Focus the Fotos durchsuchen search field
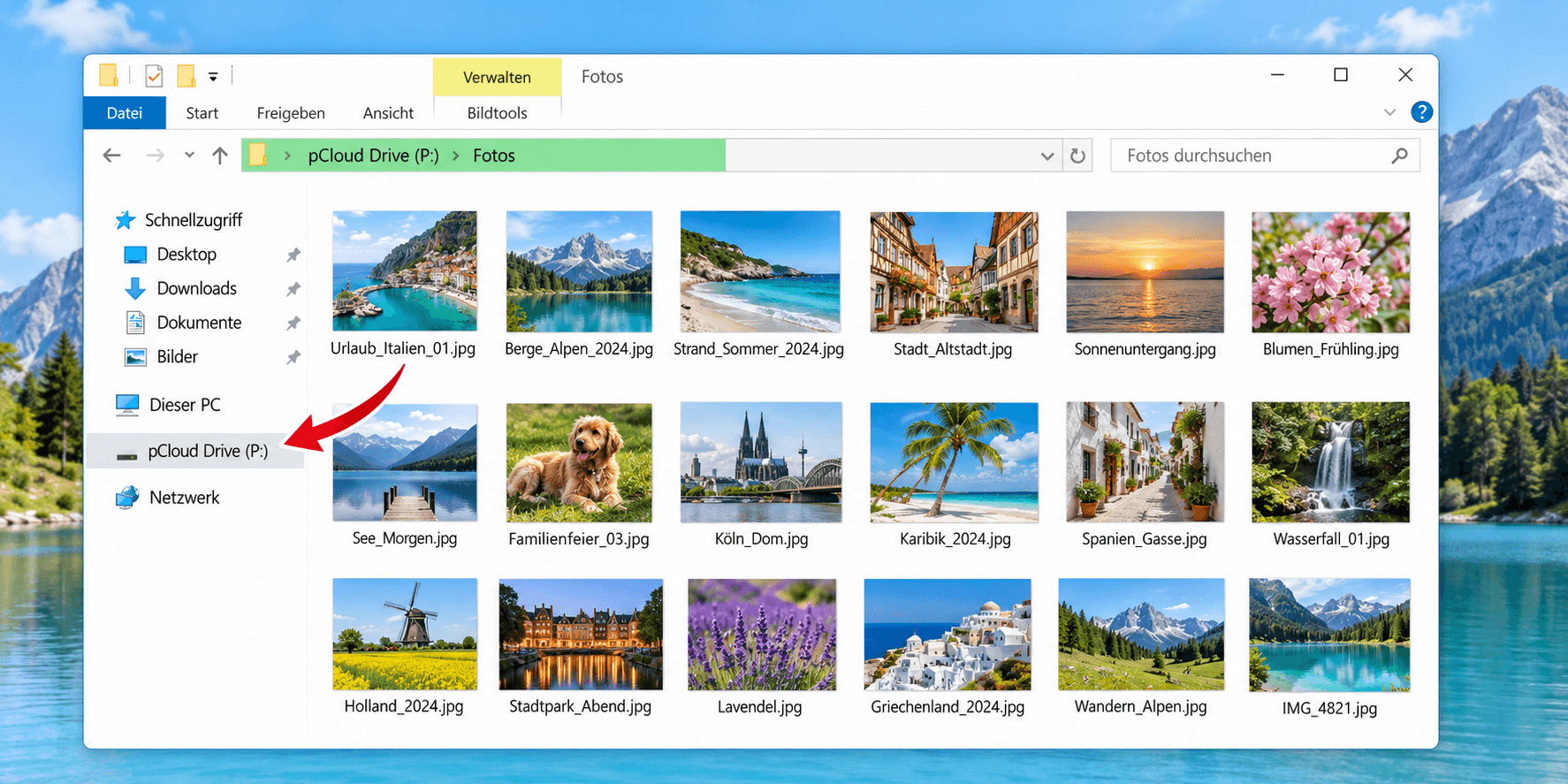 point(1265,156)
